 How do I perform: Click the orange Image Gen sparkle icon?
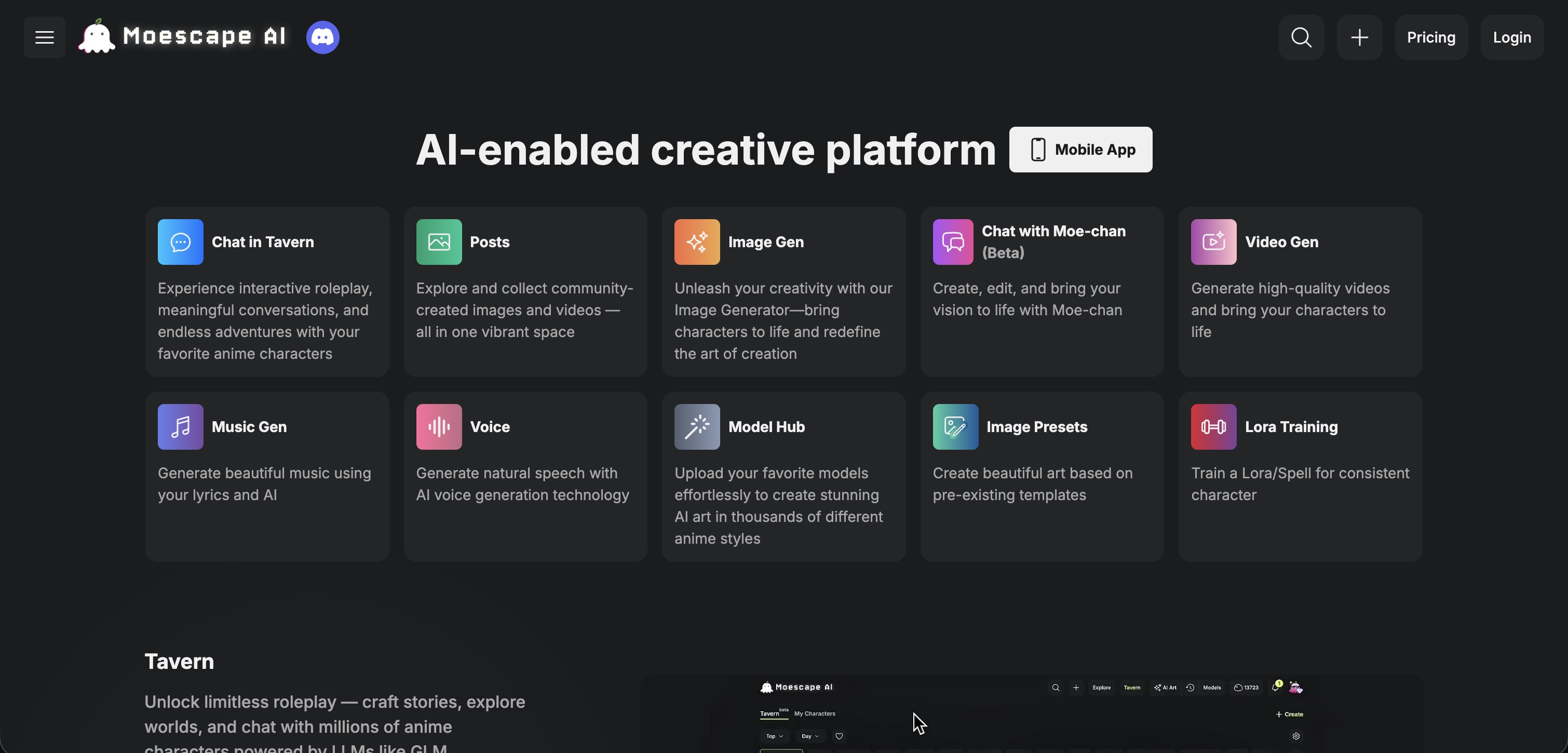tap(697, 241)
